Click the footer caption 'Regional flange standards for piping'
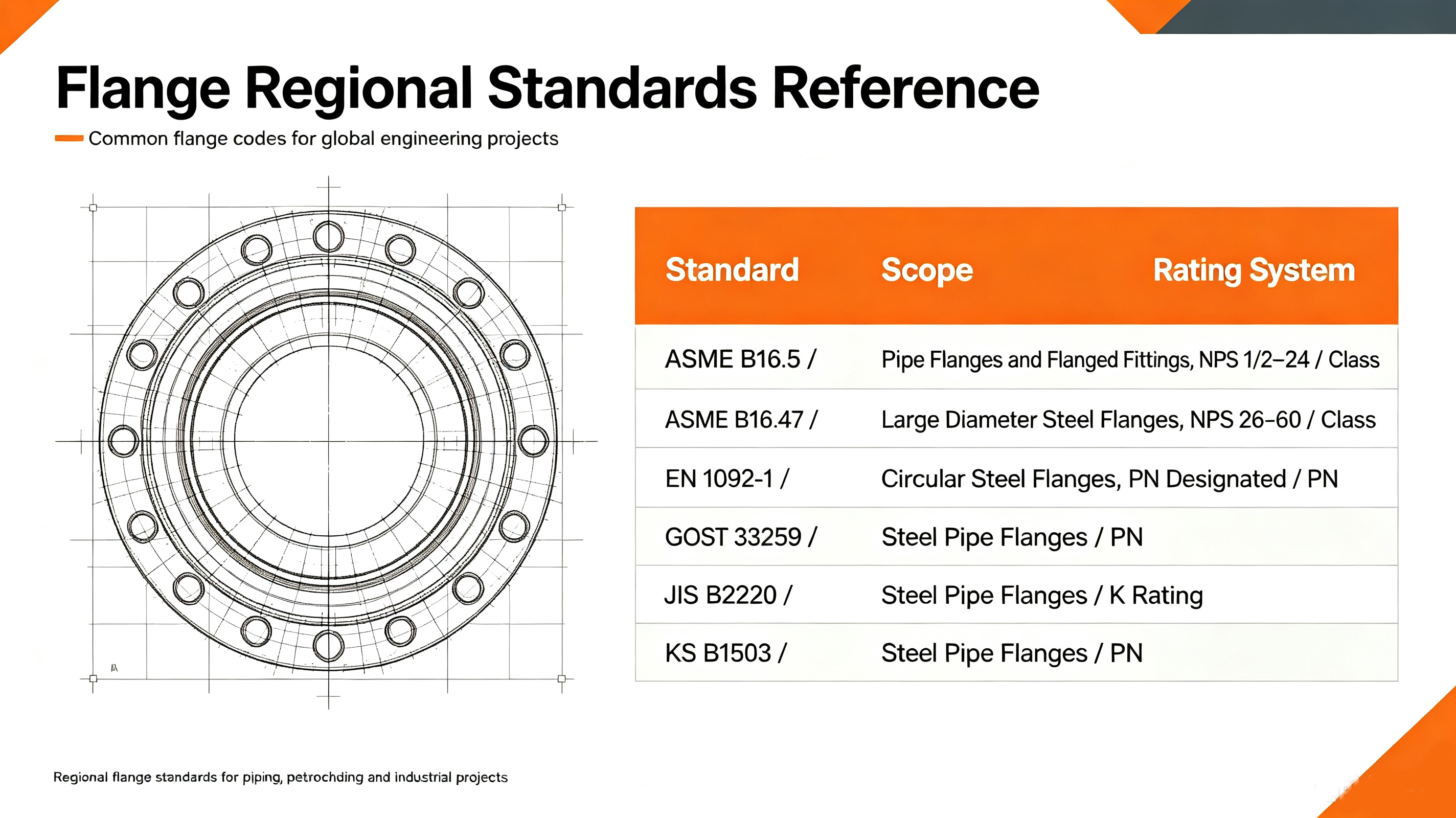 [167, 777]
